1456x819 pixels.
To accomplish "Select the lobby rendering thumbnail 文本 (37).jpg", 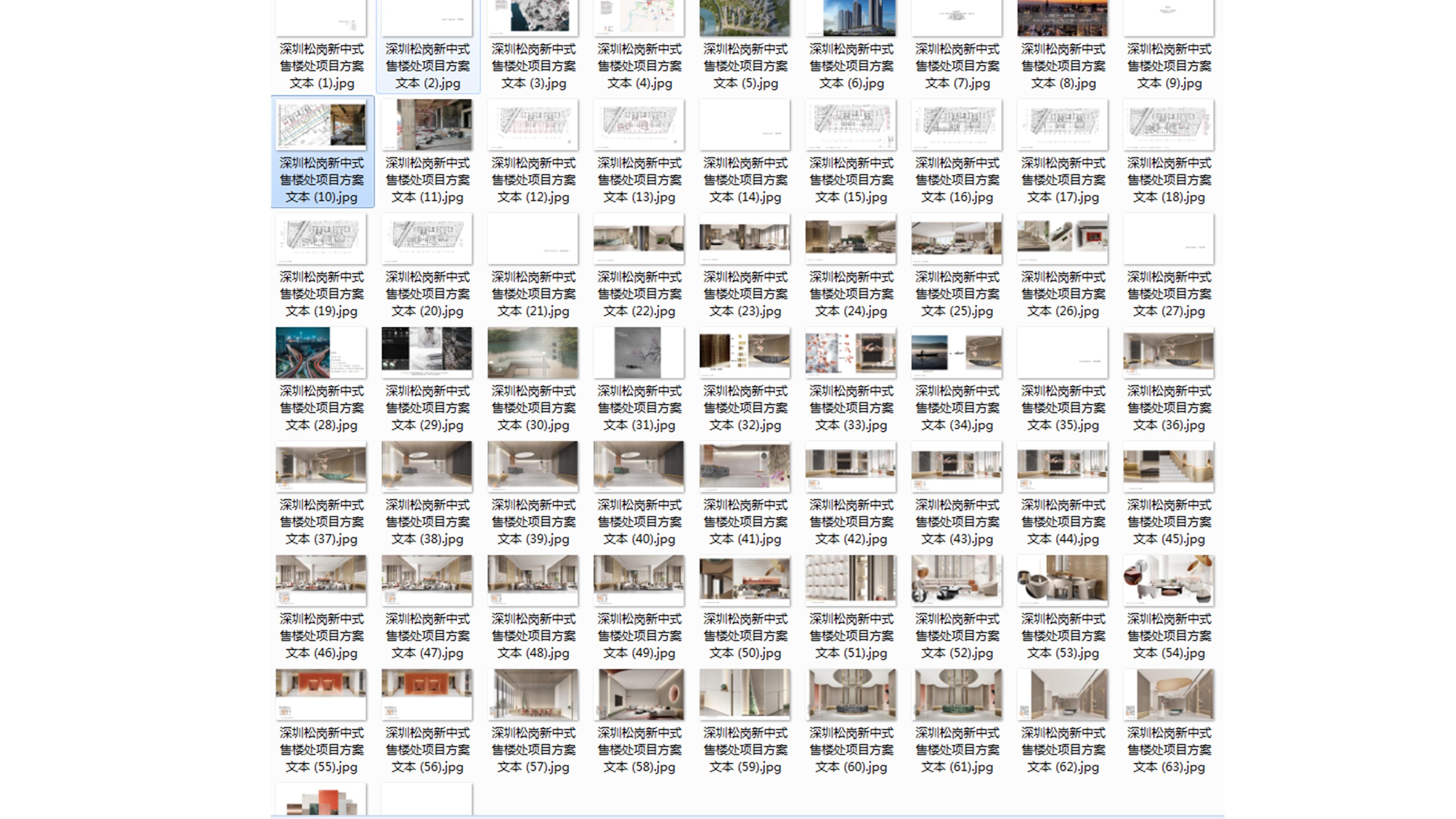I will [321, 466].
